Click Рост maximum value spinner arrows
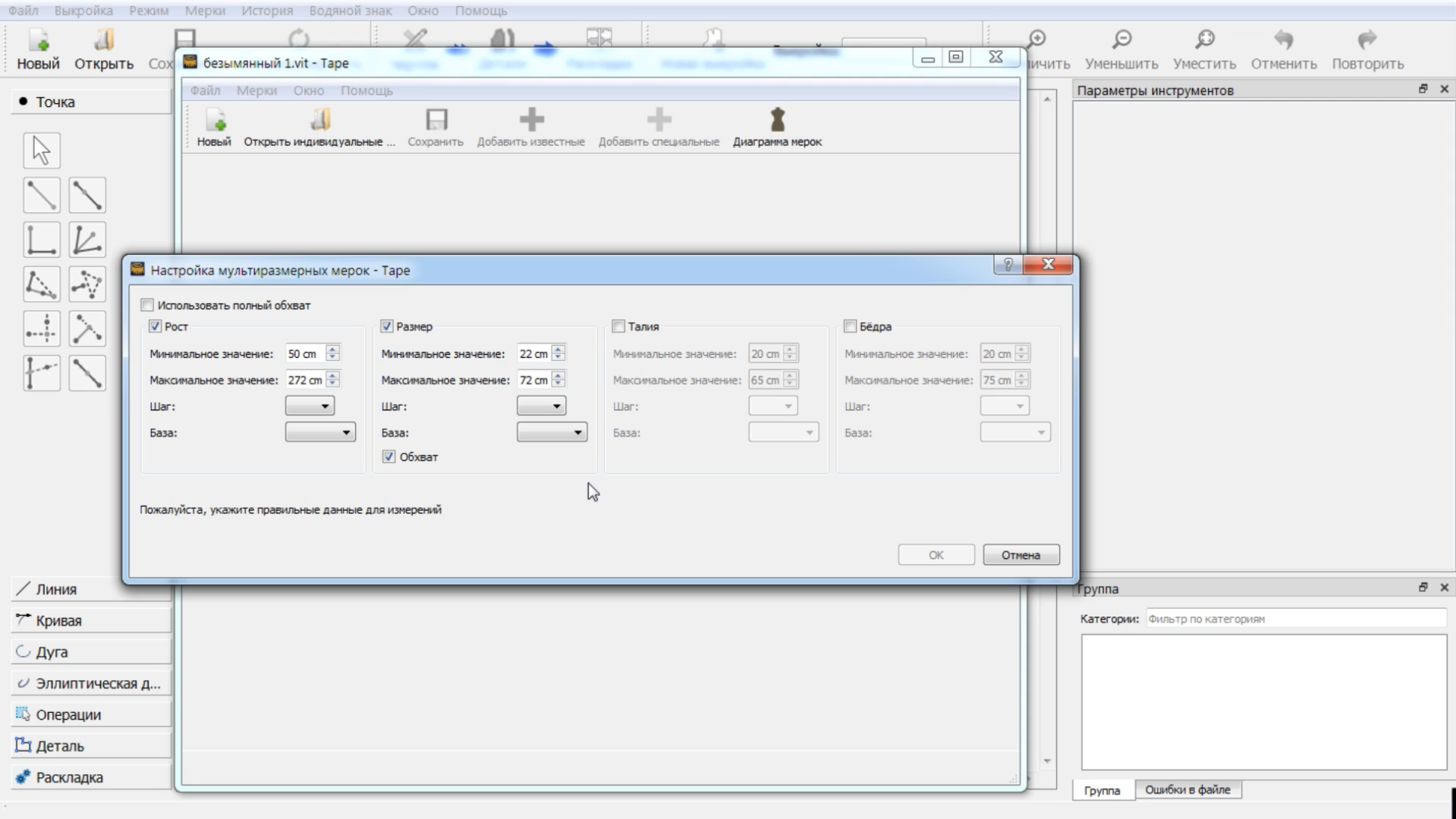Viewport: 1456px width, 819px height. 333,380
